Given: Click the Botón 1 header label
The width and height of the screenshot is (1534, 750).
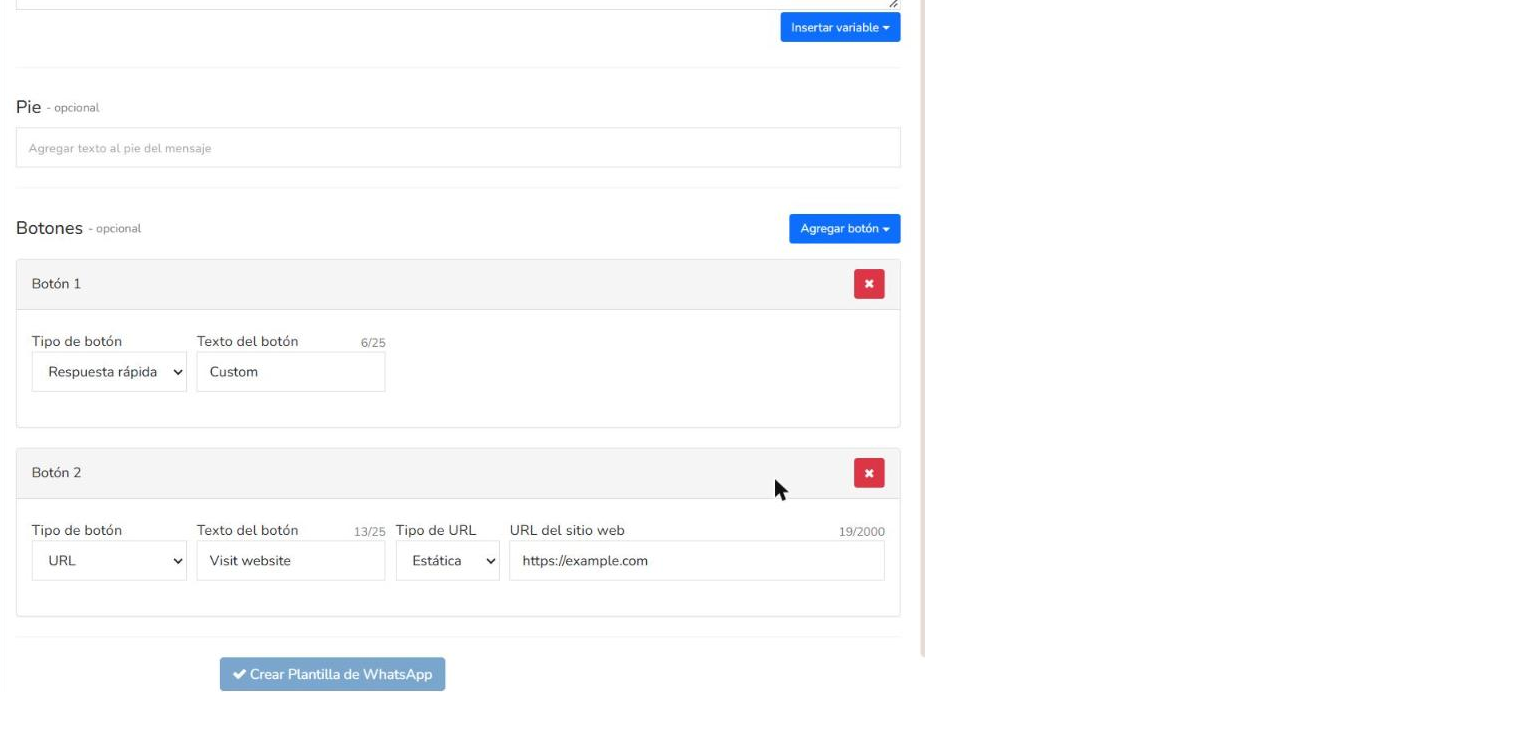Looking at the screenshot, I should click(56, 284).
